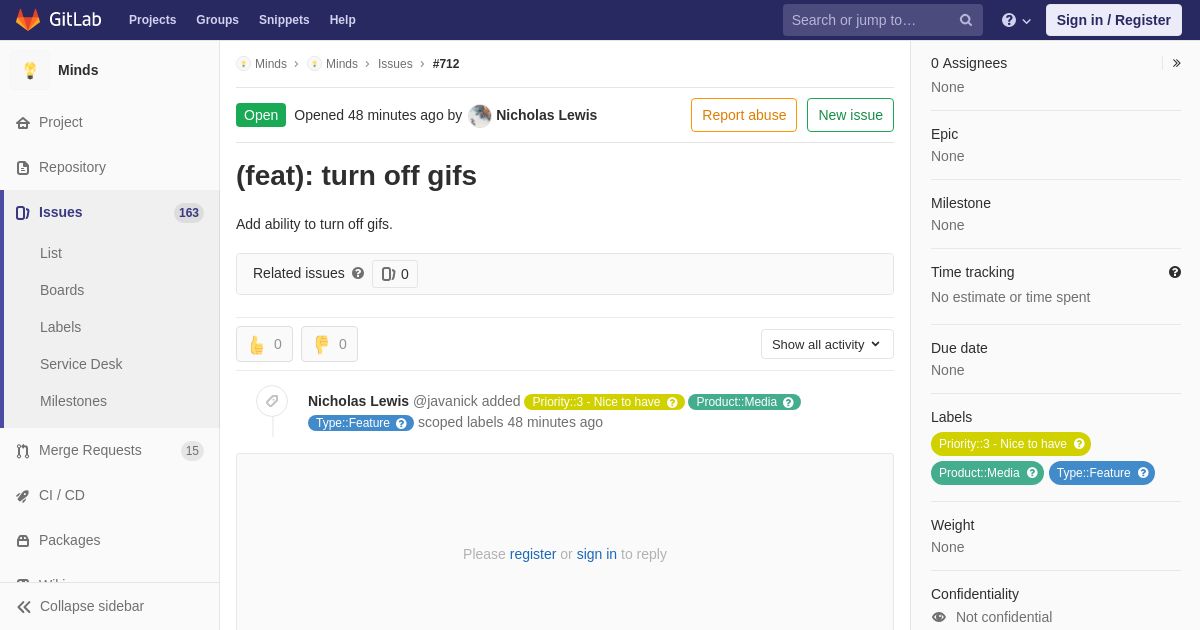This screenshot has width=1200, height=630.
Task: Open Service Desk in sidebar
Action: click(81, 364)
